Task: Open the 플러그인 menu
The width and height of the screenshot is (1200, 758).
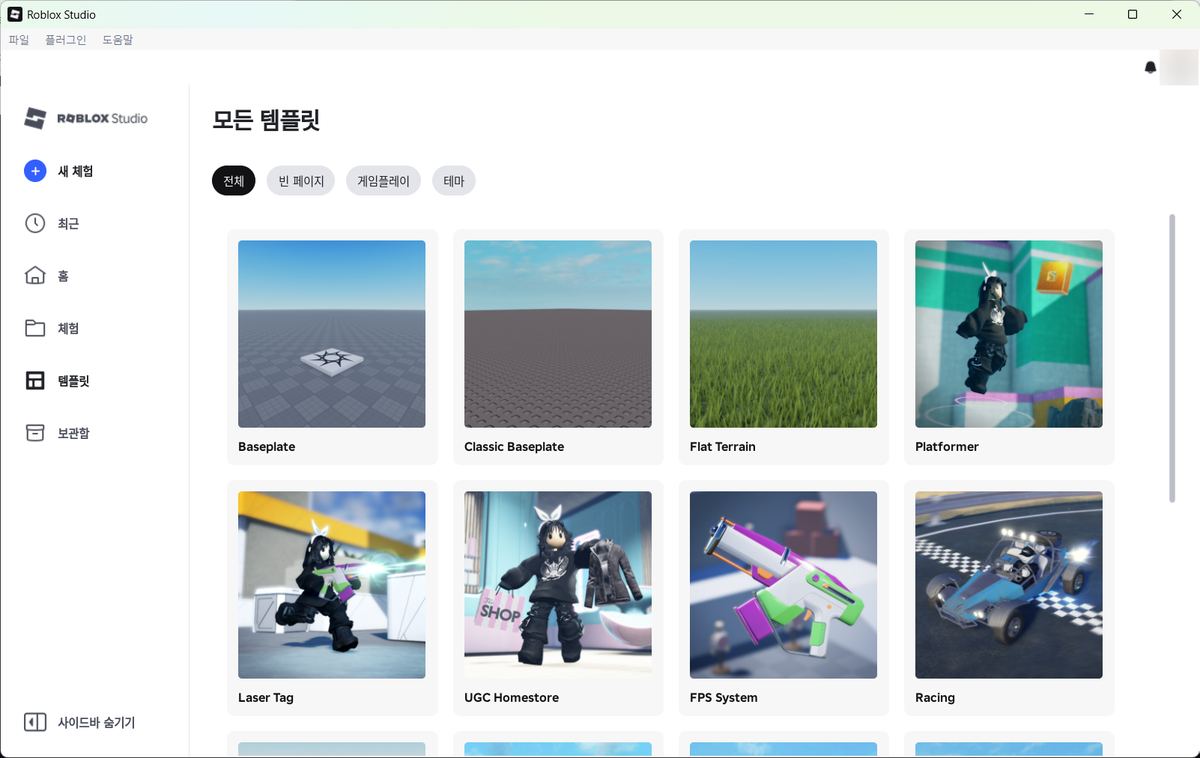Action: tap(66, 40)
